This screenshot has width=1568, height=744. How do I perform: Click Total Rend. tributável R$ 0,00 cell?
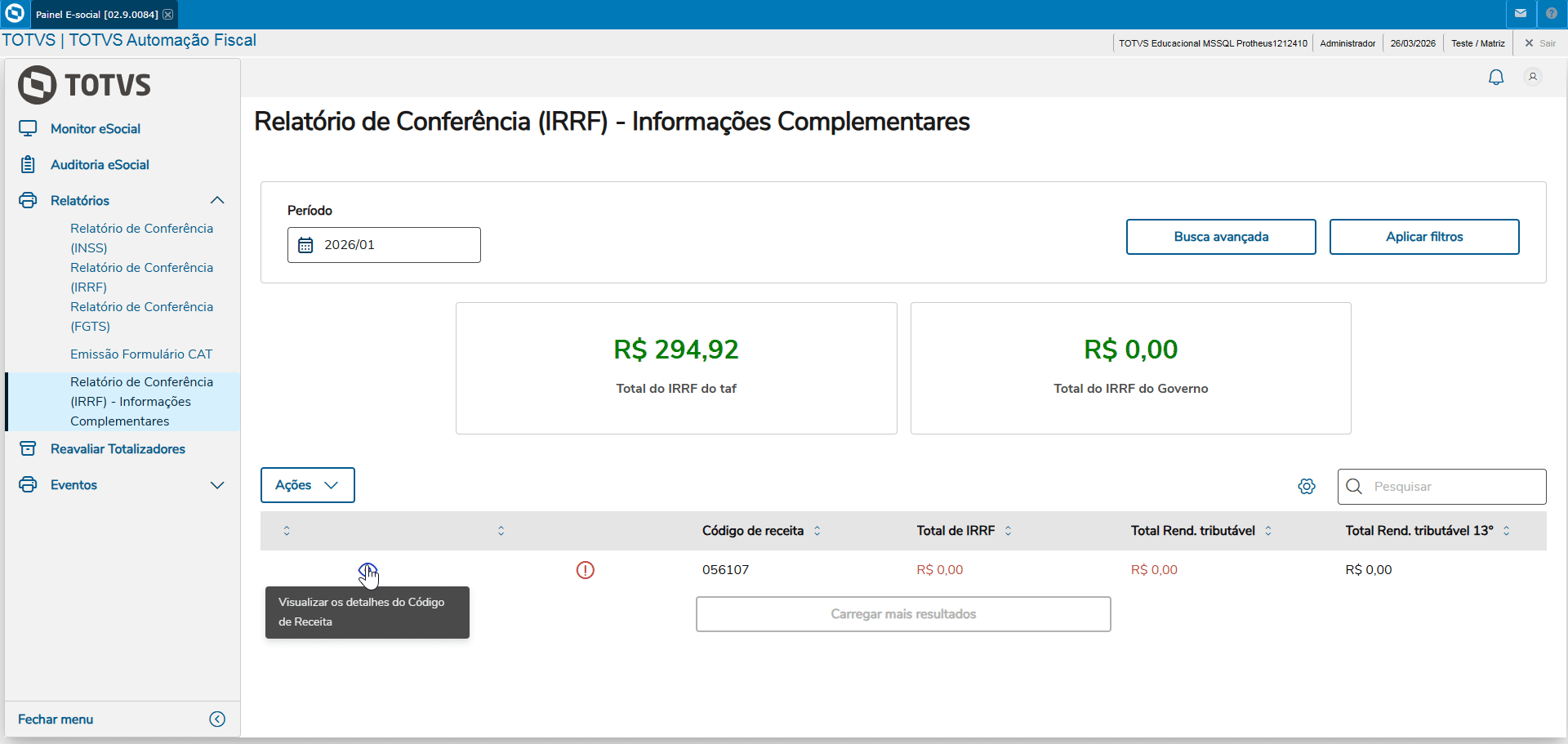point(1154,570)
